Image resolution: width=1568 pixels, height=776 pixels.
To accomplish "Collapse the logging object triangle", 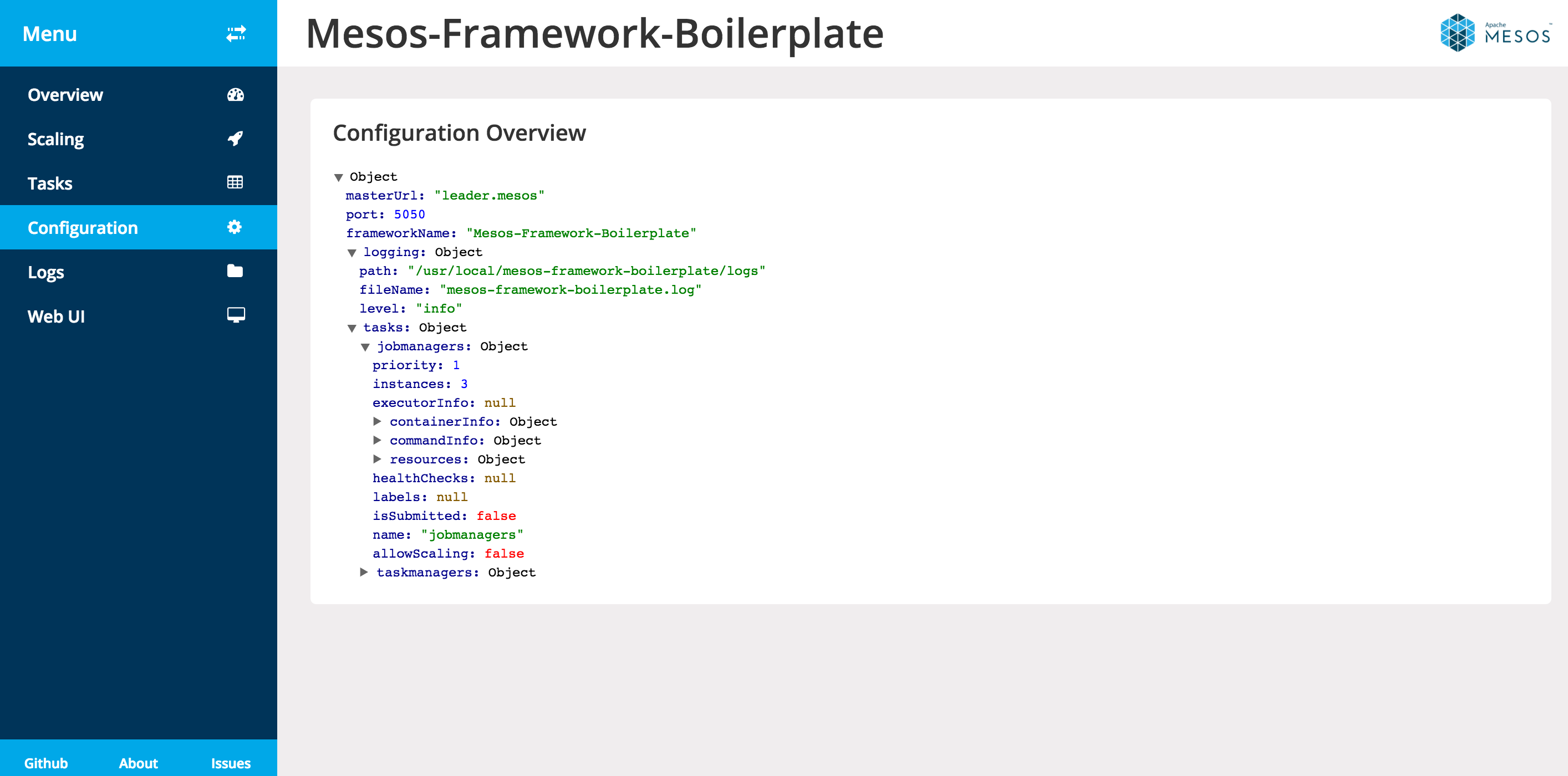I will [352, 253].
